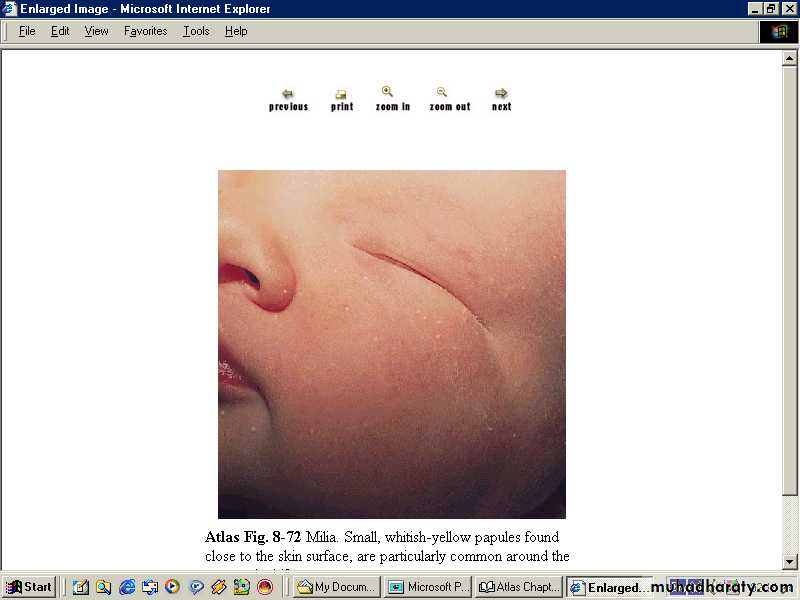Open the Tools menu
This screenshot has width=800, height=600.
tap(196, 31)
